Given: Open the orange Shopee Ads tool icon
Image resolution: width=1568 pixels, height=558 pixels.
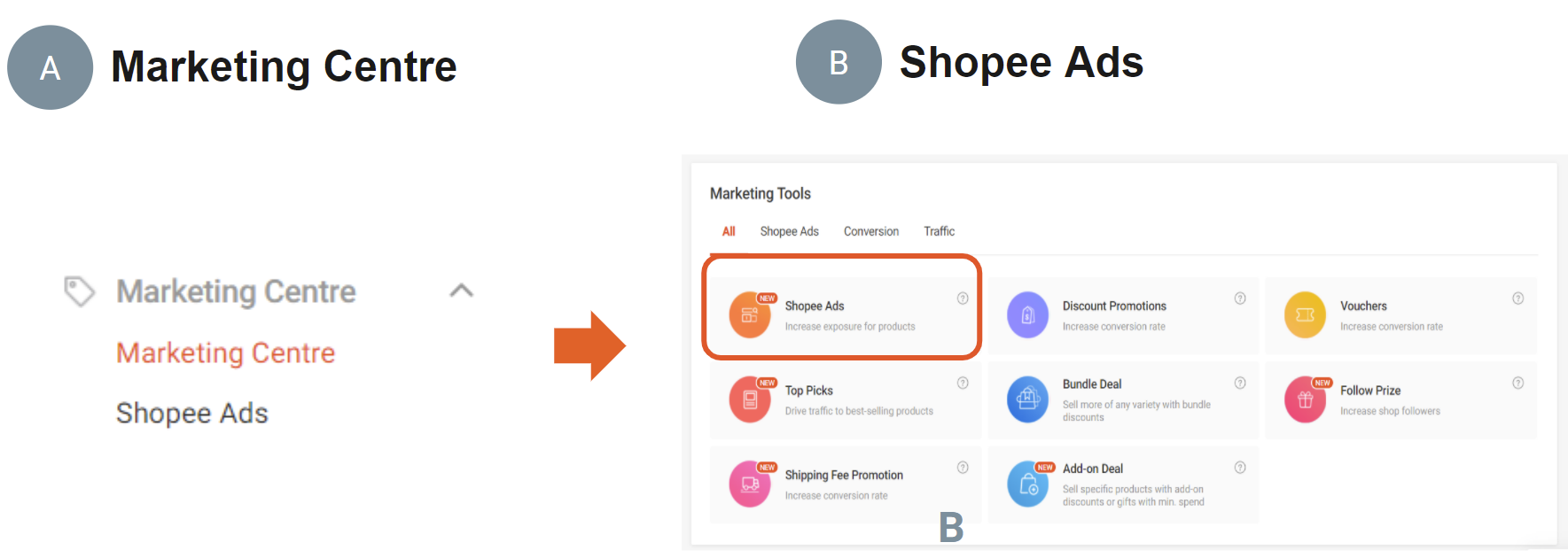Looking at the screenshot, I should tap(750, 314).
